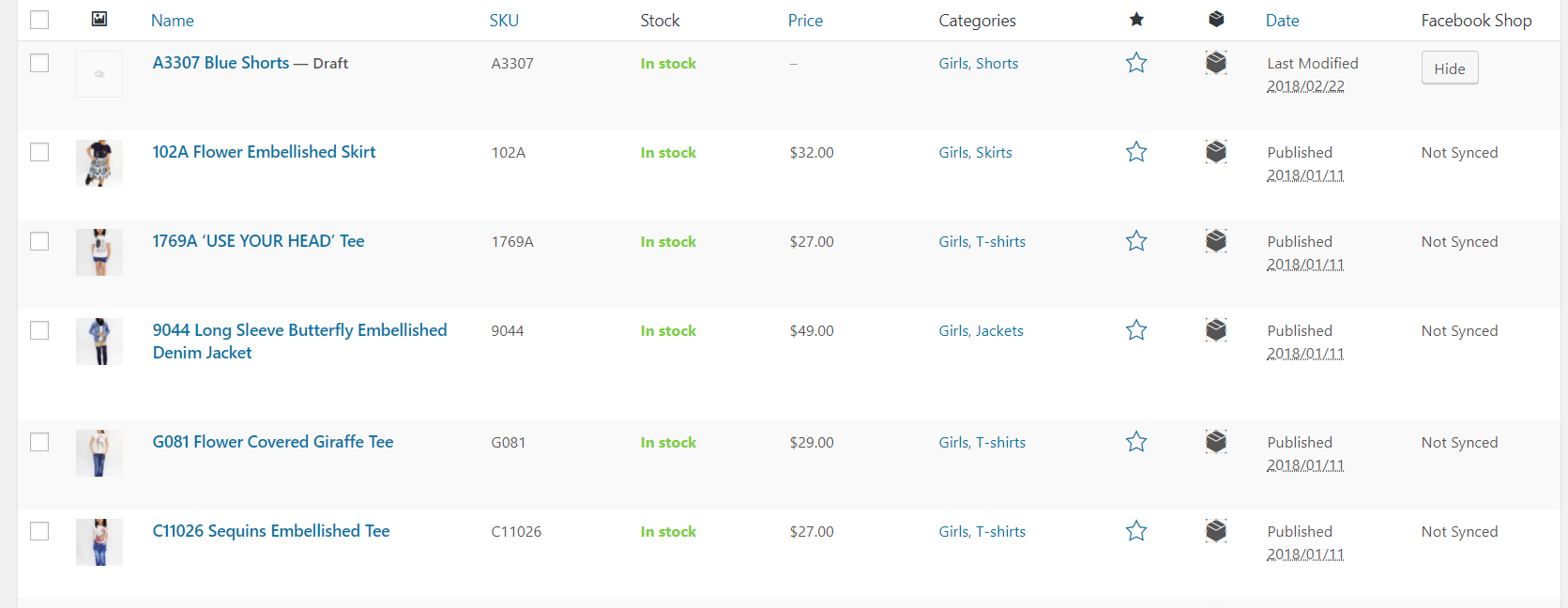Hide A3307 Blue Shorts from Facebook Shop
Image resolution: width=1568 pixels, height=608 pixels.
(1450, 68)
